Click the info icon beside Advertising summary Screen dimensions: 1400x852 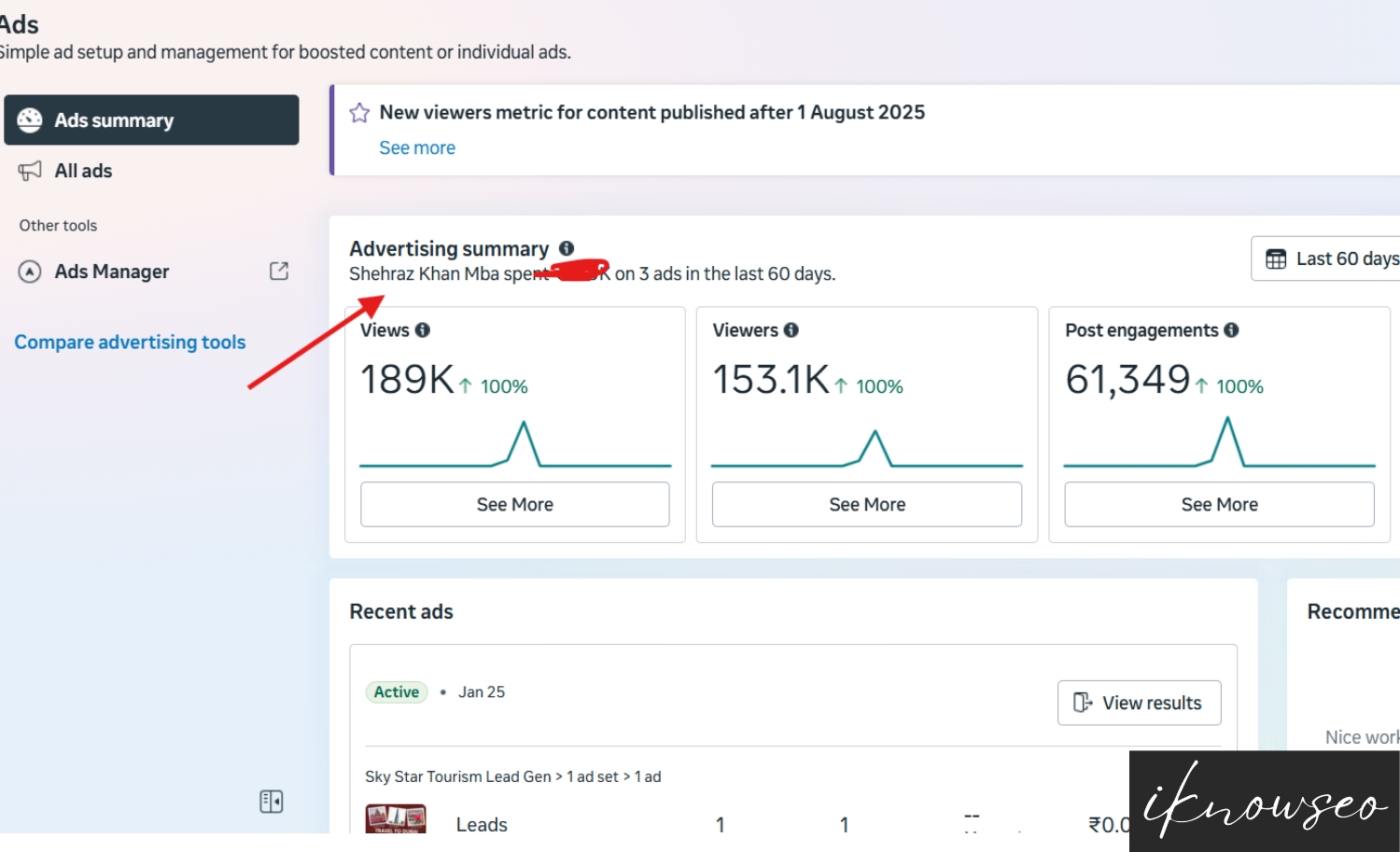pyautogui.click(x=567, y=248)
